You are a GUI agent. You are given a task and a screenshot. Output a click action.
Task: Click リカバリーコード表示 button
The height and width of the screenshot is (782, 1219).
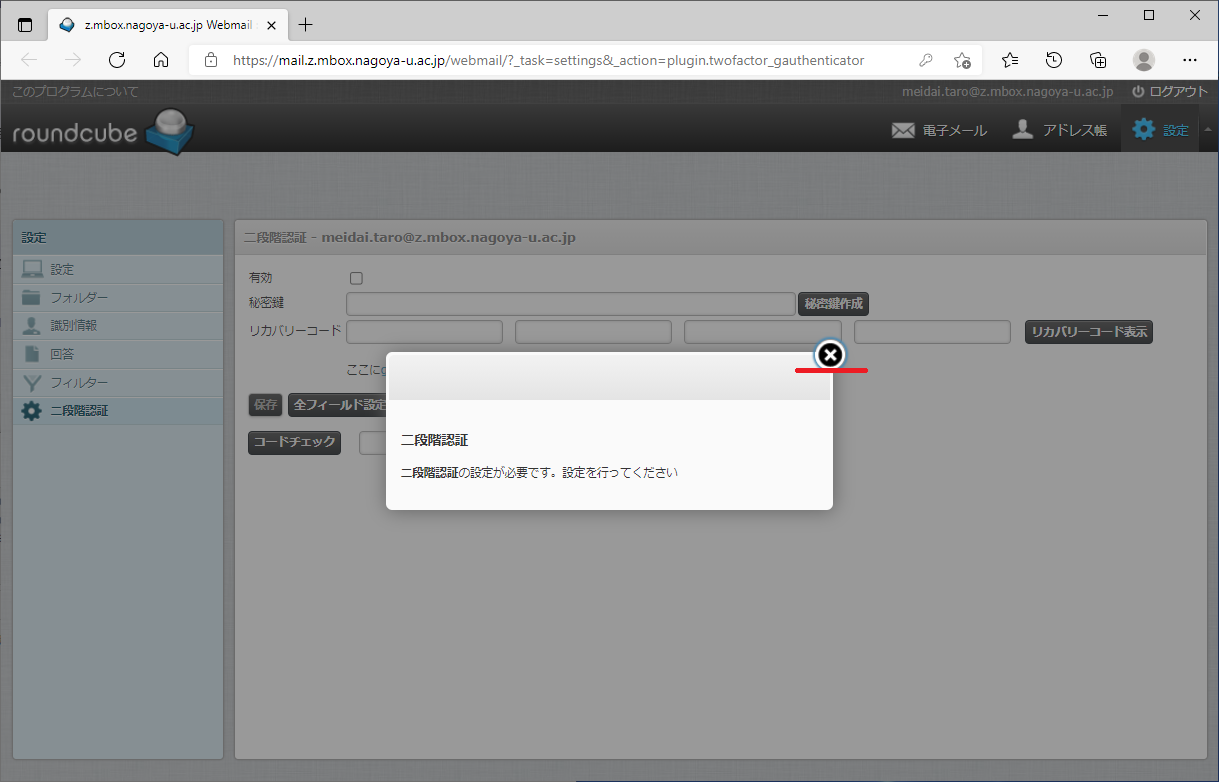(x=1089, y=332)
